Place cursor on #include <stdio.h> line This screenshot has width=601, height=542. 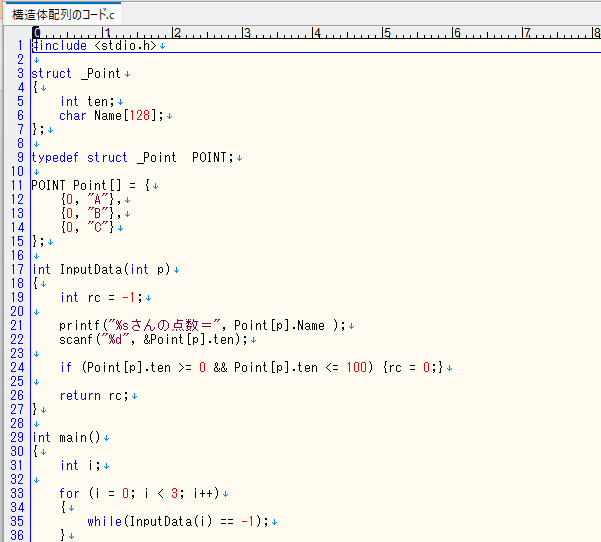click(95, 46)
